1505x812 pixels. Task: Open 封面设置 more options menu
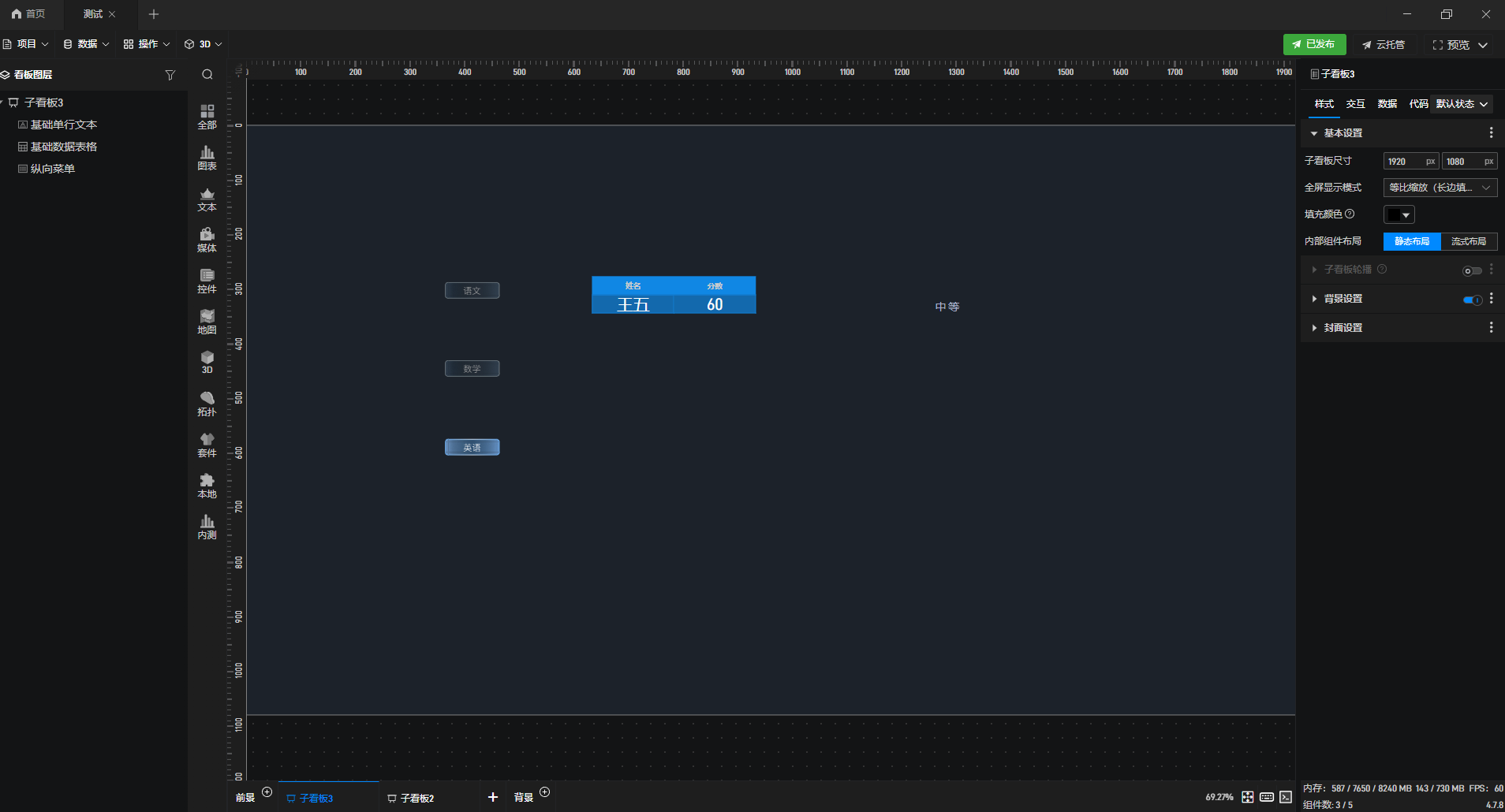1491,328
